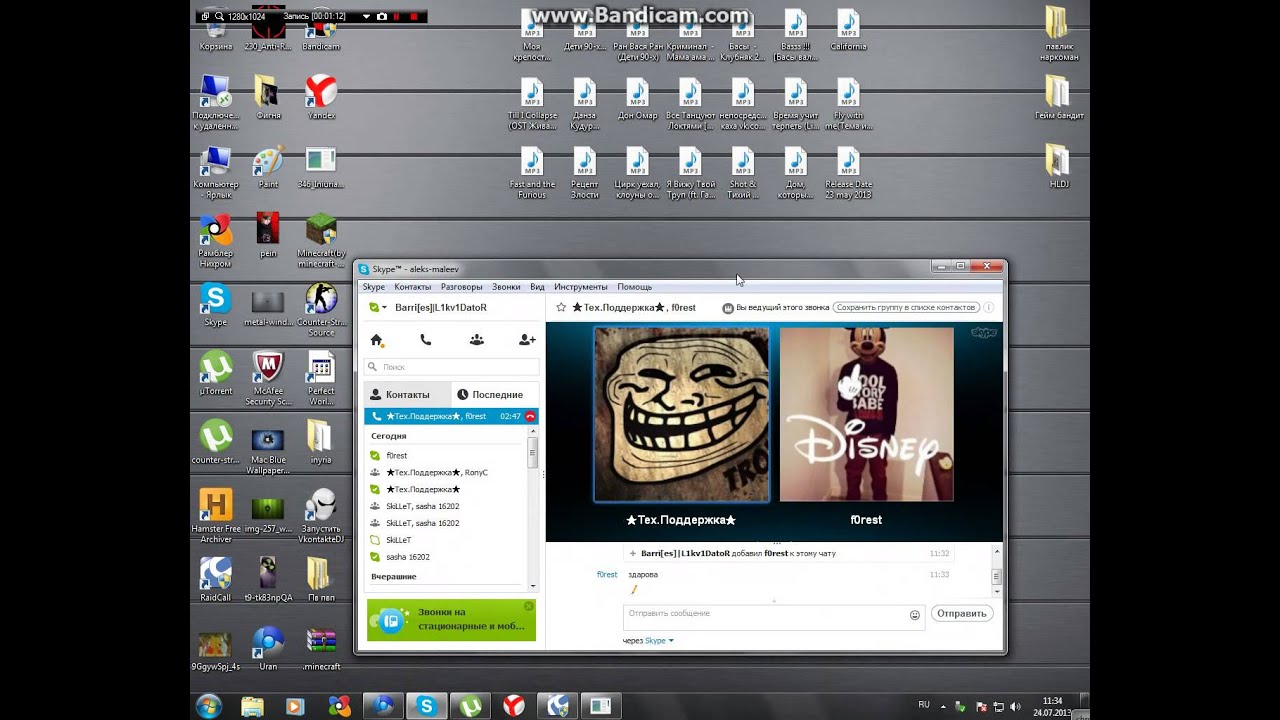The width and height of the screenshot is (1280, 720).
Task: Open uTorrent in the taskbar
Action: (x=470, y=706)
